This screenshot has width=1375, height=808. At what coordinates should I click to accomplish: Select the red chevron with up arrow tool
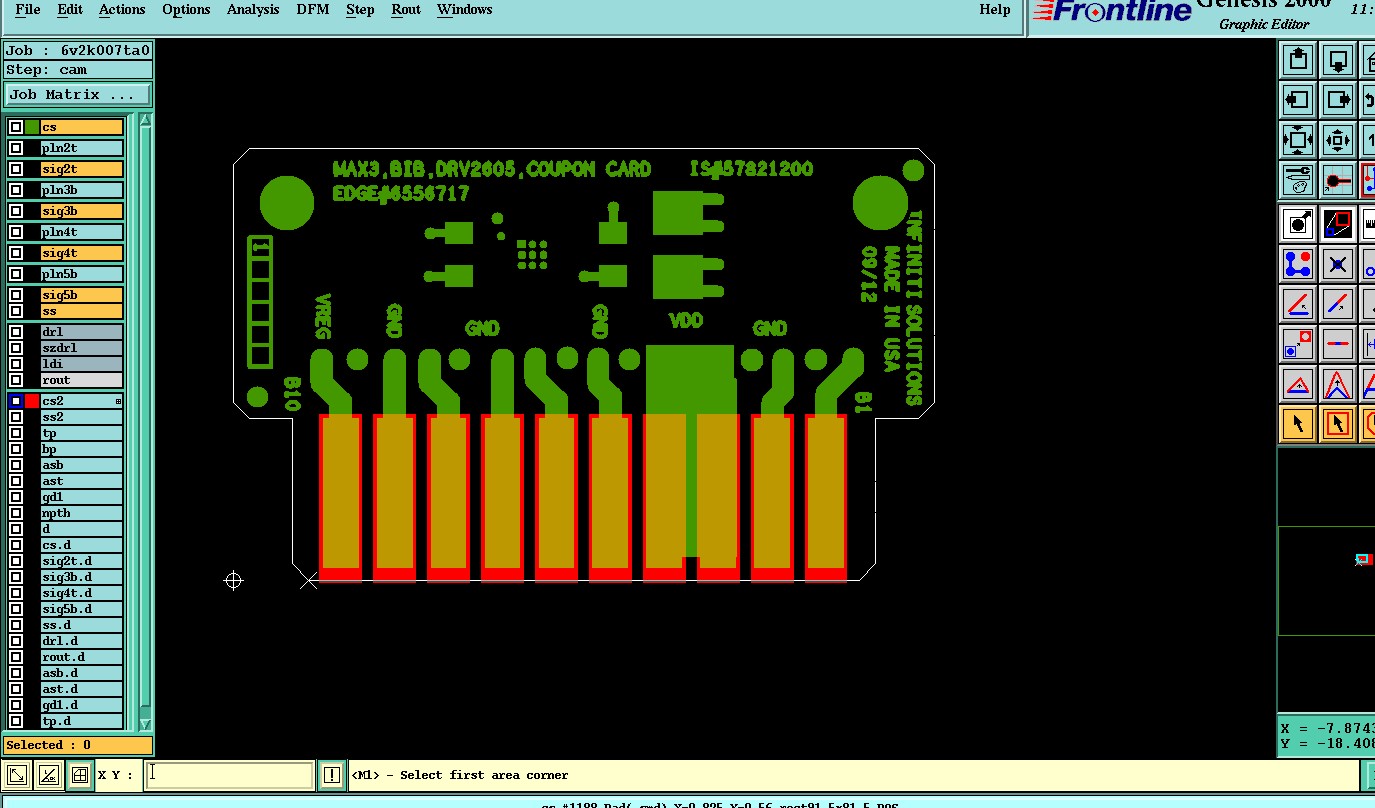[1338, 384]
